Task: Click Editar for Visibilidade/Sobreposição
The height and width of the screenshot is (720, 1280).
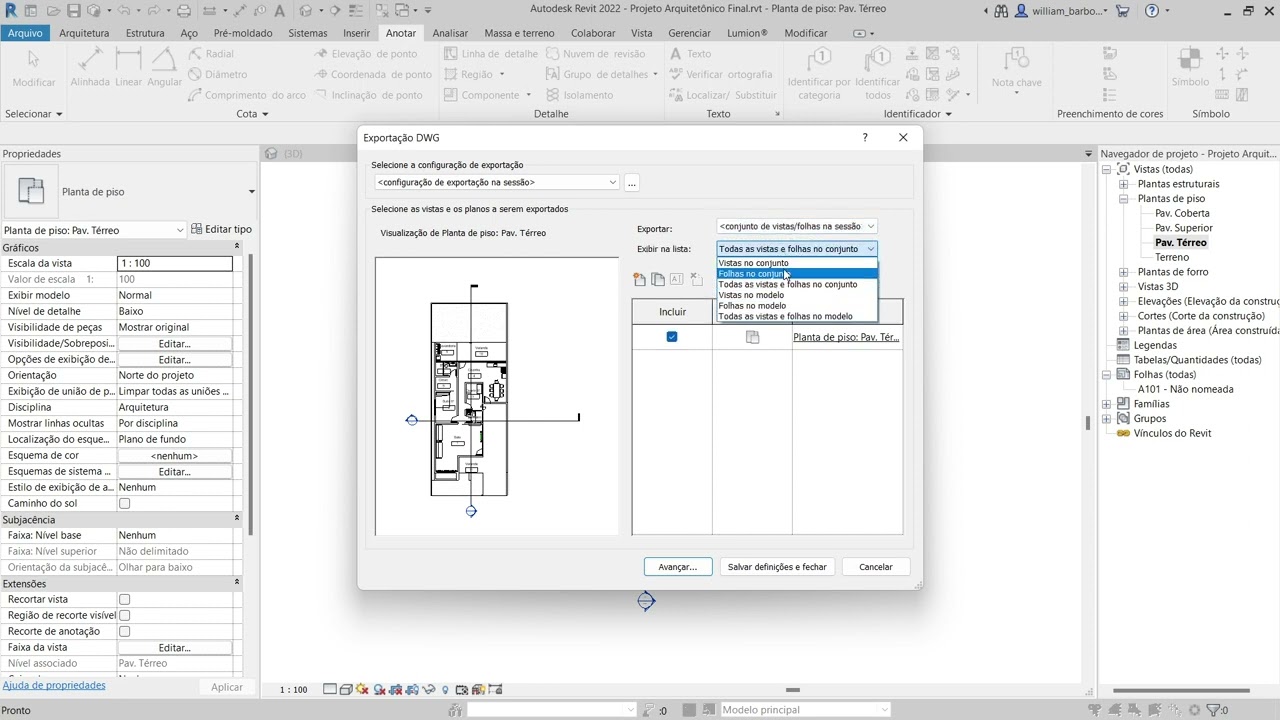Action: (174, 344)
